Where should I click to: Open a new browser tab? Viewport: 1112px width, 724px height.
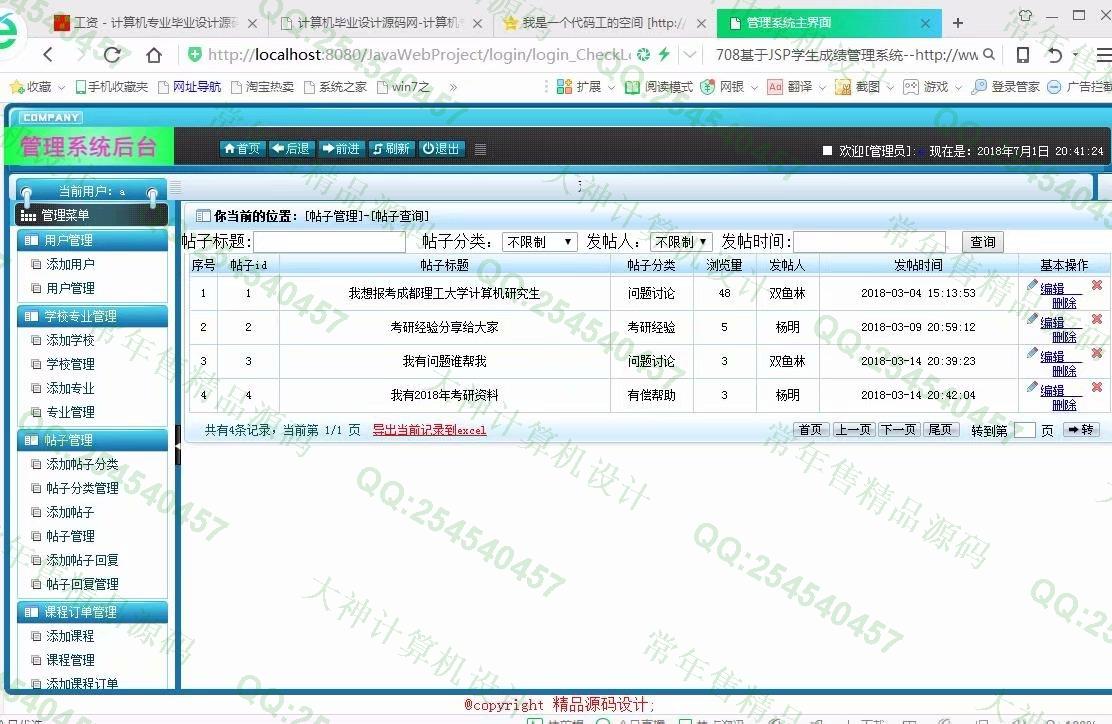(958, 23)
